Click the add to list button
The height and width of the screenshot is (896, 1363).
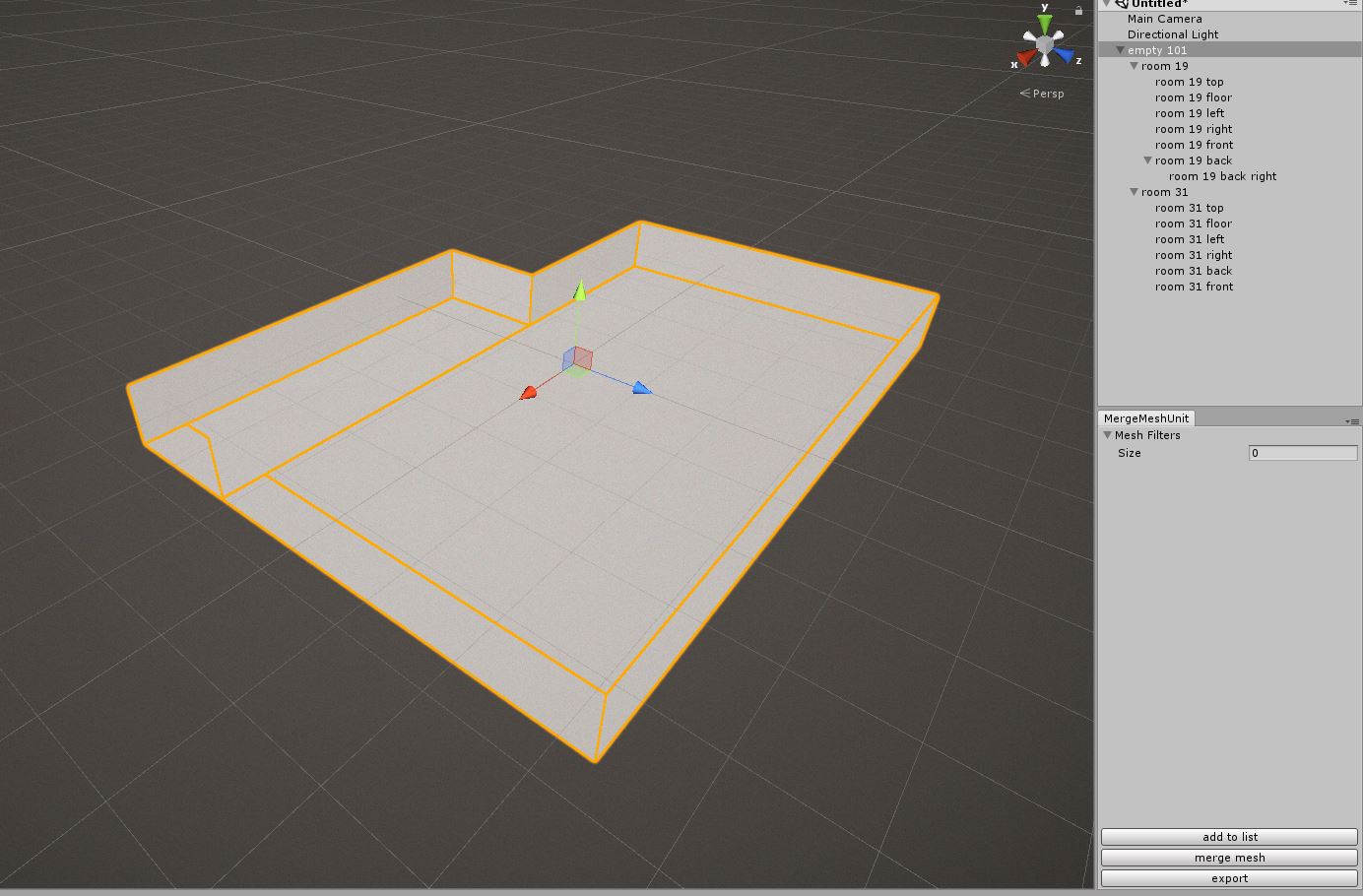click(x=1229, y=837)
